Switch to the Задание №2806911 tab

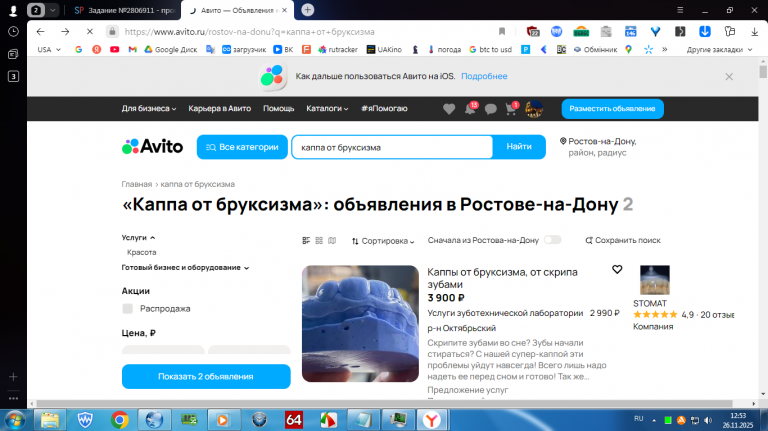coord(125,10)
